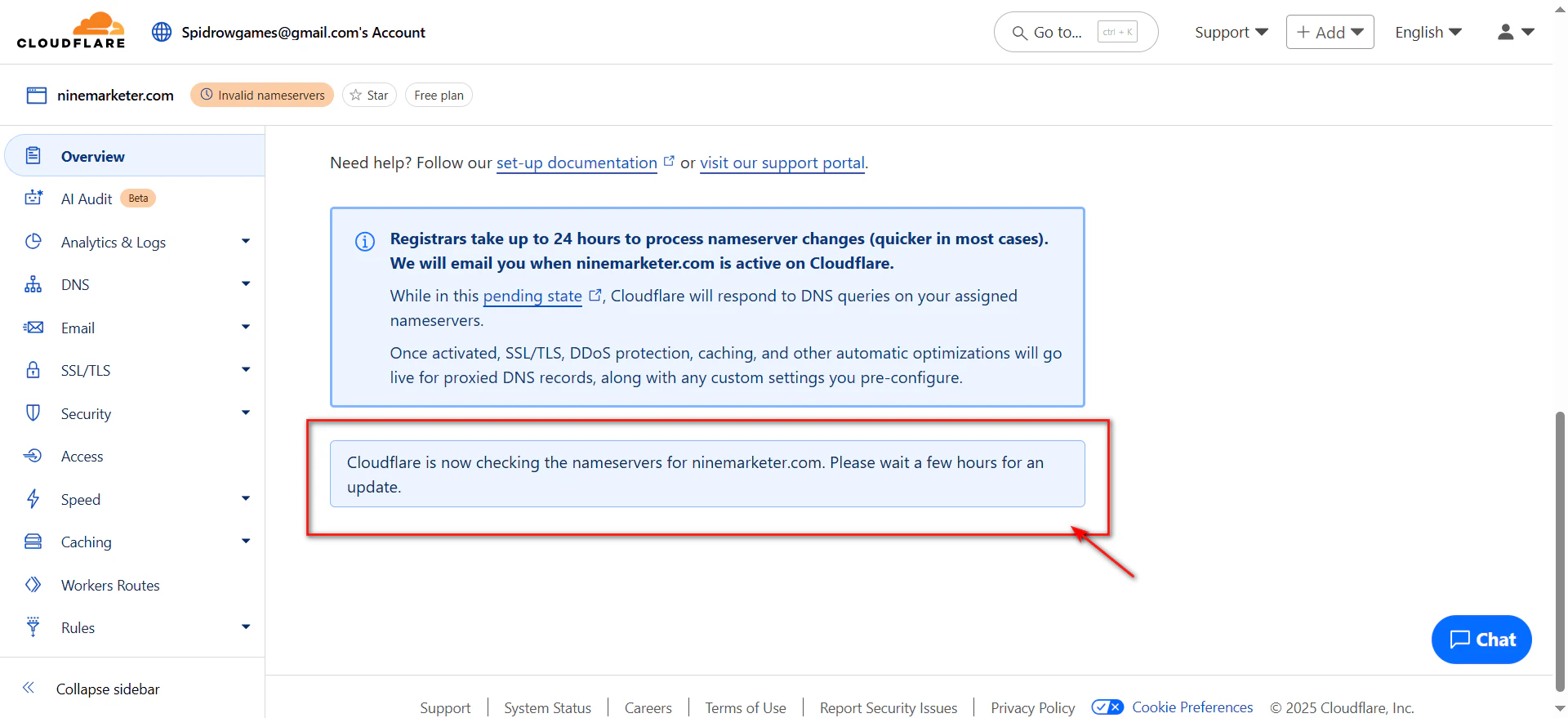Screen dimensions: 1568x718
Task: Click the AI Audit robot icon
Action: (x=33, y=198)
